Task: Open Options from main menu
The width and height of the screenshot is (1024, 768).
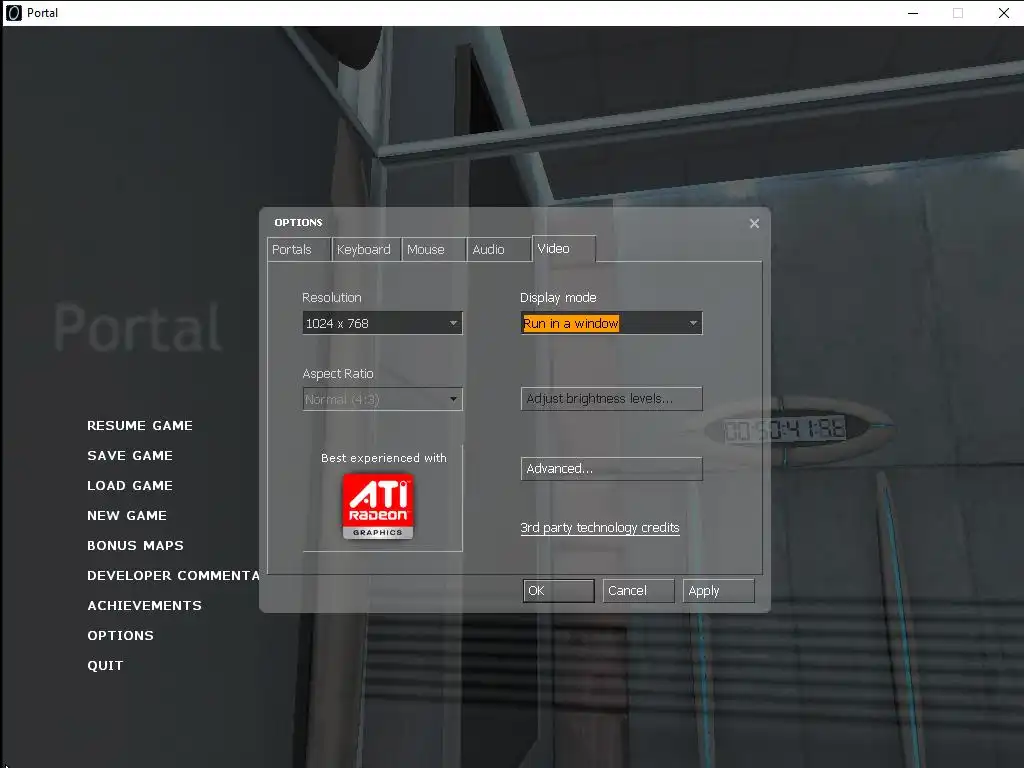Action: [120, 636]
